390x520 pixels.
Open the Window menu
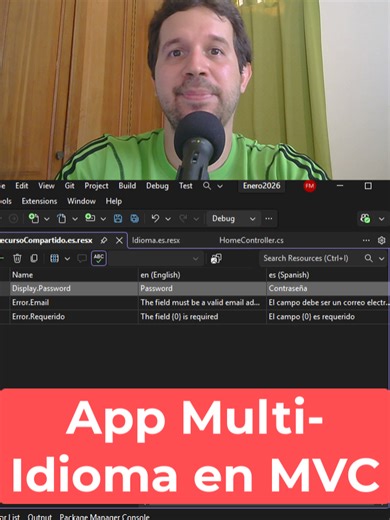pos(81,201)
